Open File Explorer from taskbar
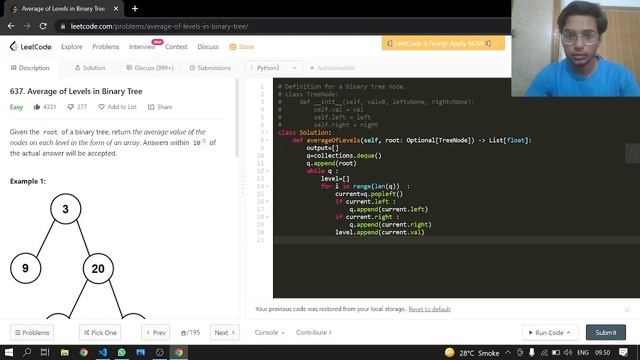 point(64,352)
